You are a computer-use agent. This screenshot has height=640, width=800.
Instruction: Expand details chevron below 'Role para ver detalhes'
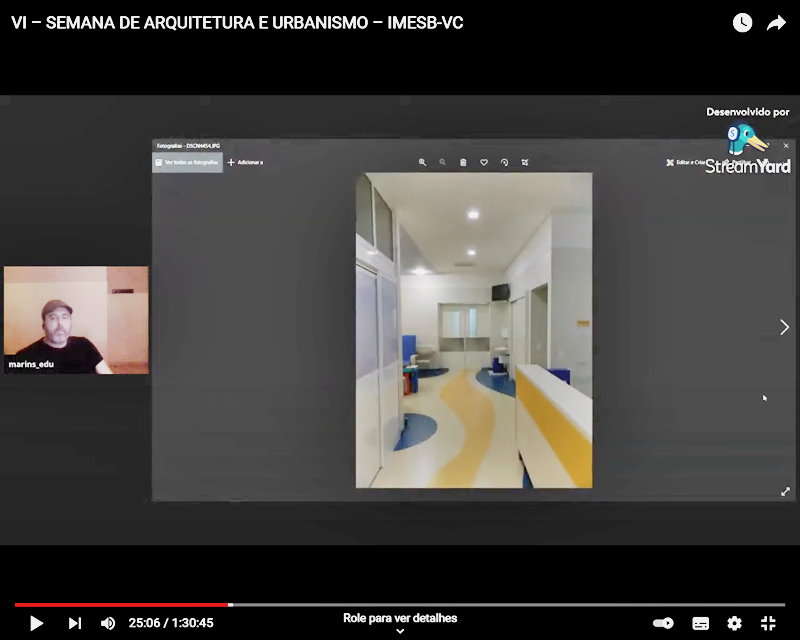pyautogui.click(x=401, y=631)
